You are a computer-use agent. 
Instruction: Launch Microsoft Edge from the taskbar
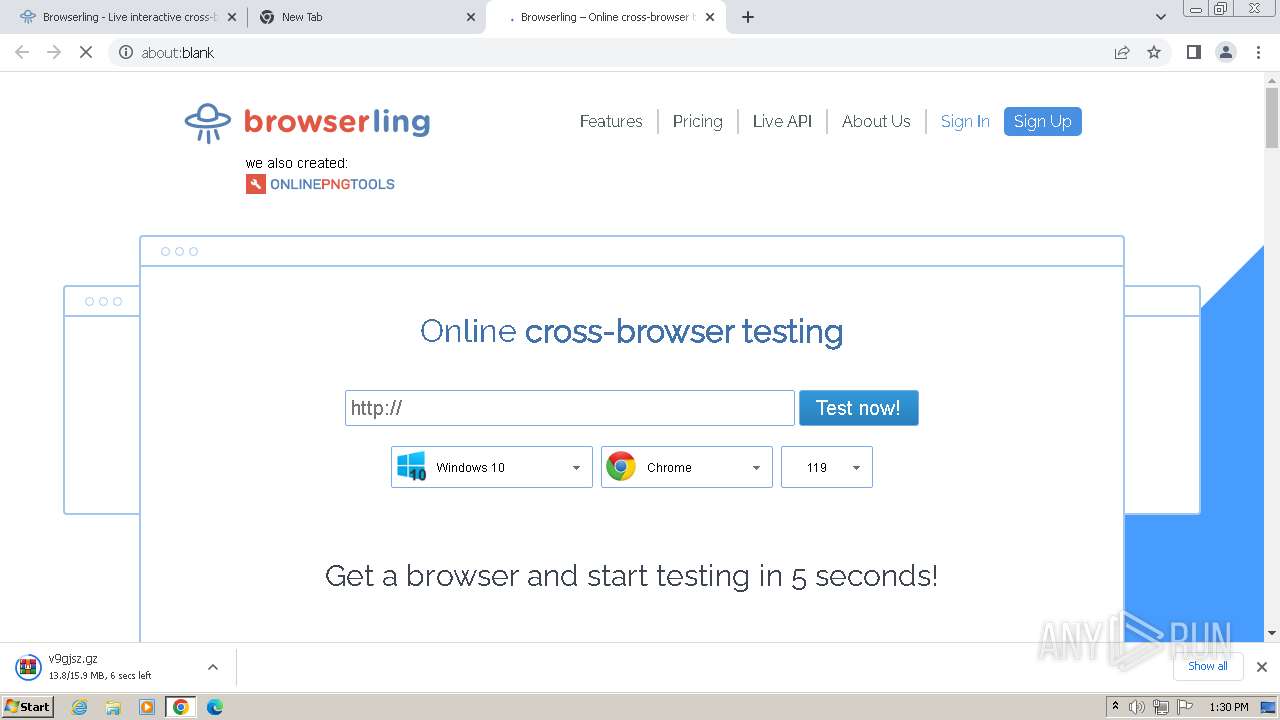215,707
